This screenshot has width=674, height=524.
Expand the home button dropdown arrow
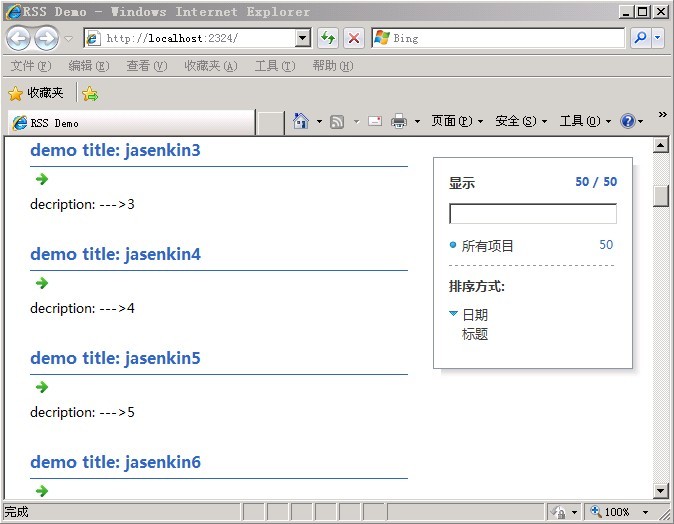tap(319, 122)
